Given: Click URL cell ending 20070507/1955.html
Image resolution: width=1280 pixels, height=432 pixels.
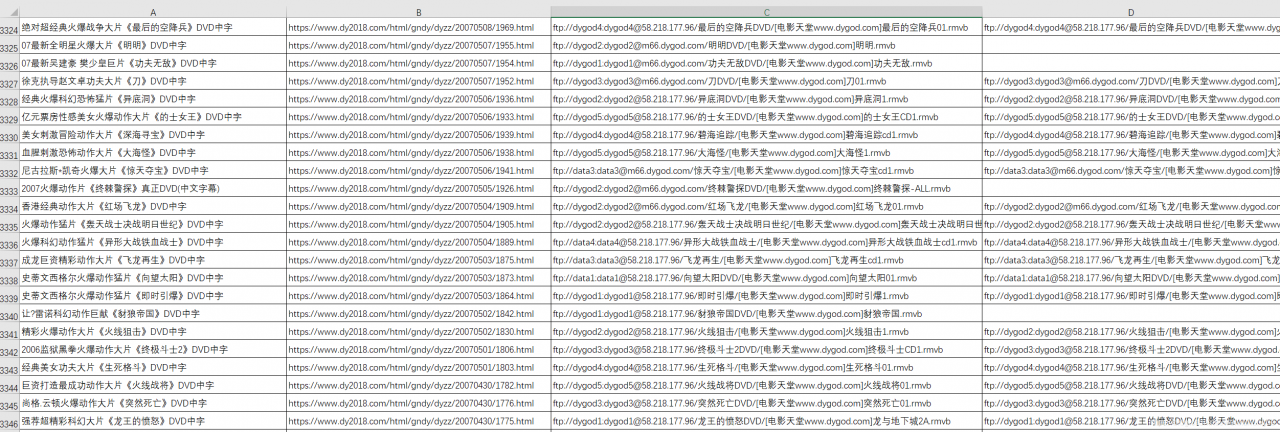Looking at the screenshot, I should [x=418, y=45].
